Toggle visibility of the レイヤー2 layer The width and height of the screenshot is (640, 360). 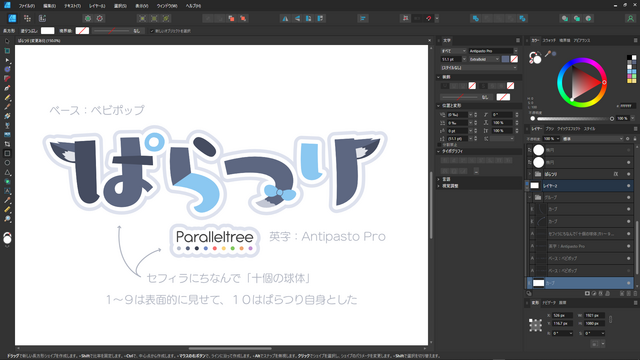click(629, 186)
